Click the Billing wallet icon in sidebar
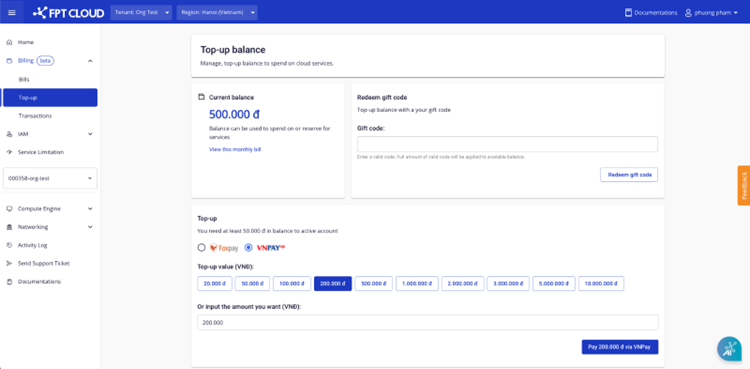Screen dimensions: 750x369 tap(9, 61)
